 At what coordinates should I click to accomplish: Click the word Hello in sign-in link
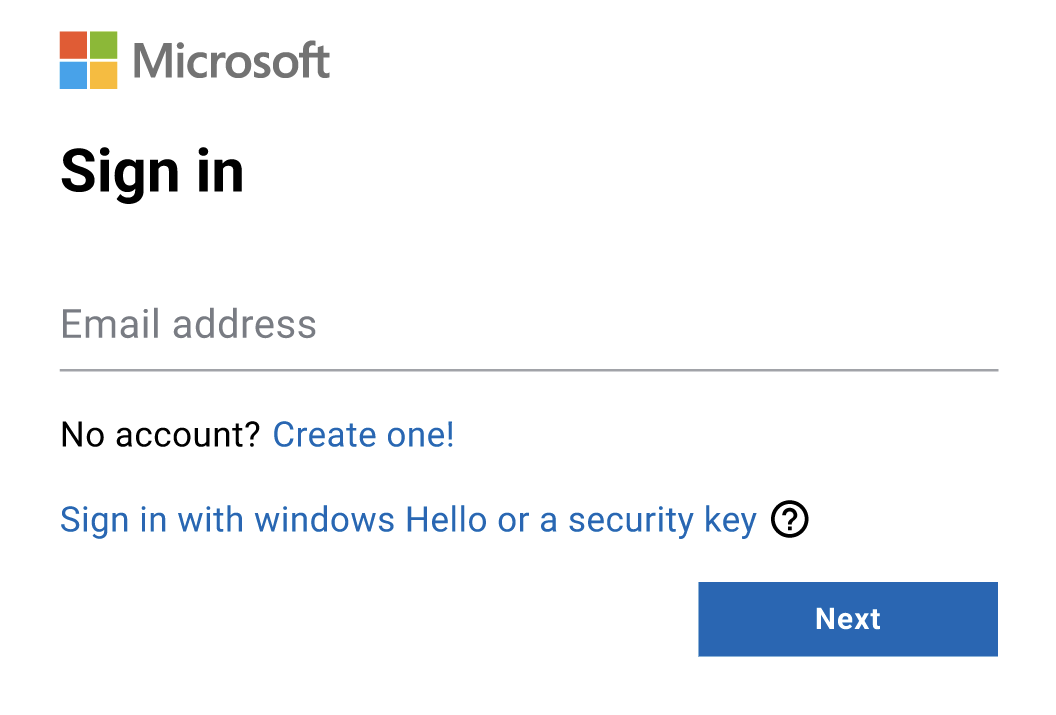(446, 519)
